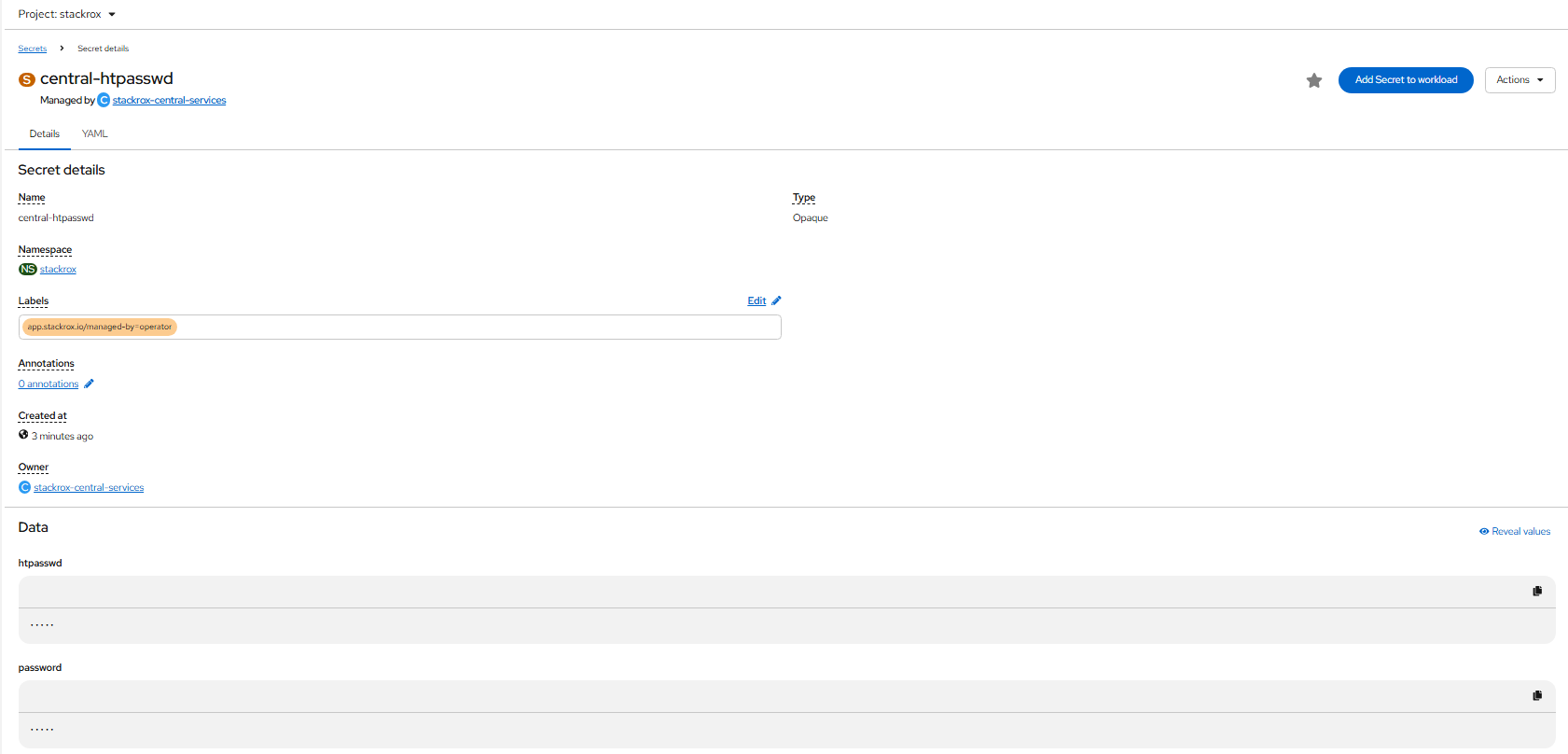Open the stackrox namespace link
Image resolution: width=1568 pixels, height=754 pixels.
point(58,269)
